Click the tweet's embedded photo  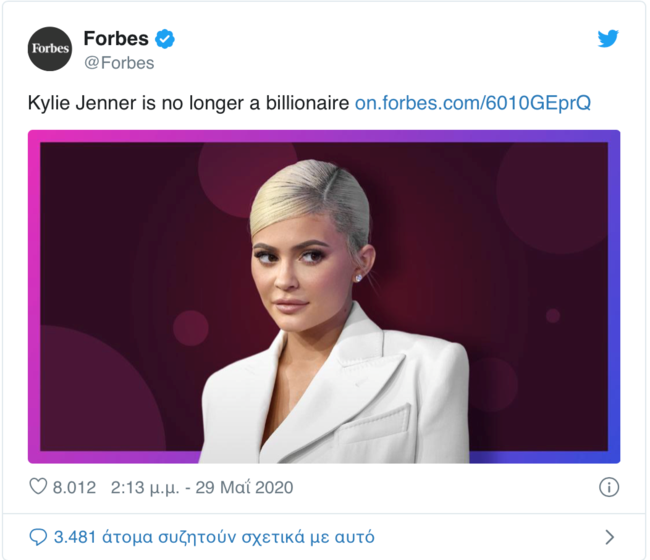(x=323, y=296)
